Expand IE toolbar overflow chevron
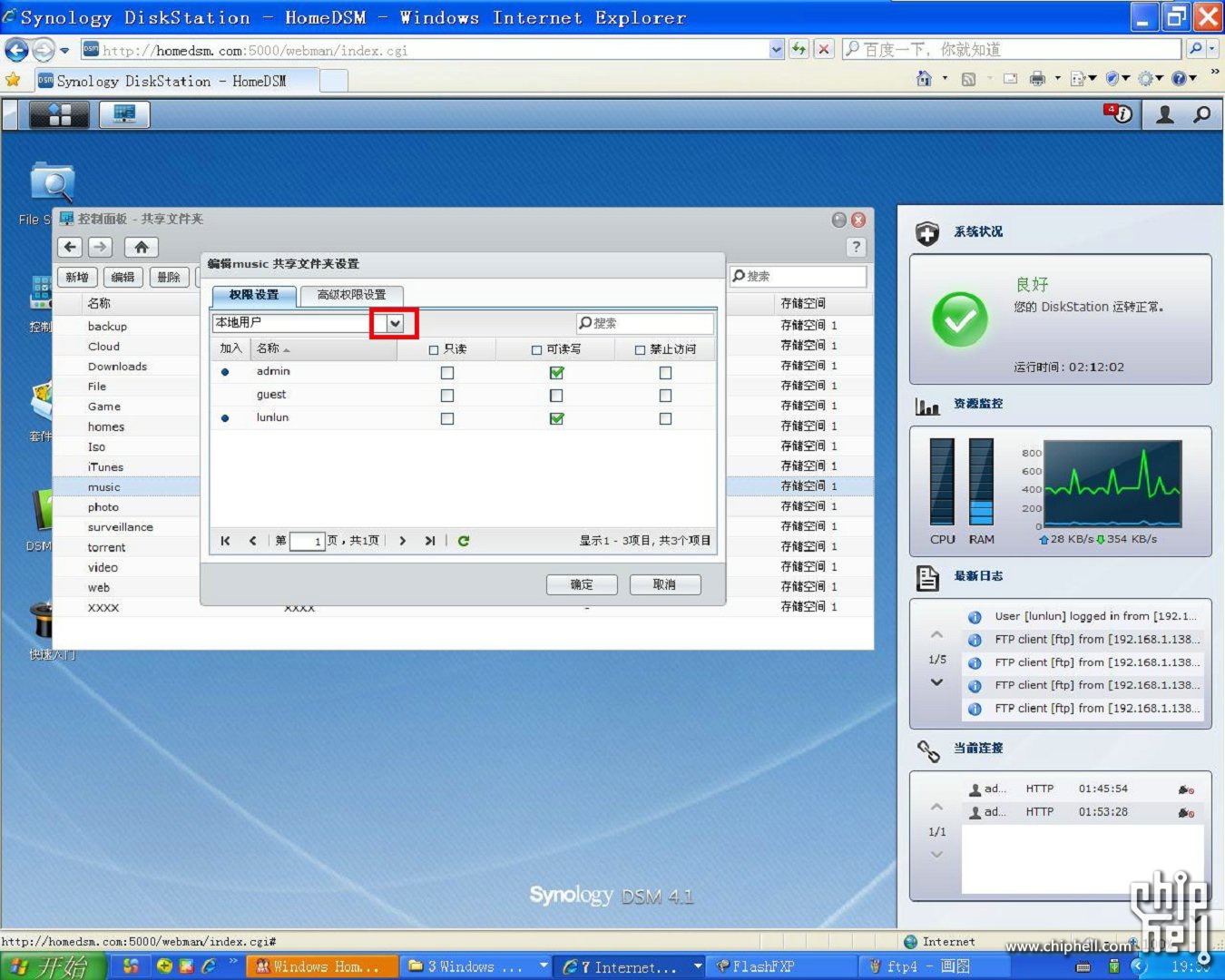1225x980 pixels. pyautogui.click(x=1215, y=72)
